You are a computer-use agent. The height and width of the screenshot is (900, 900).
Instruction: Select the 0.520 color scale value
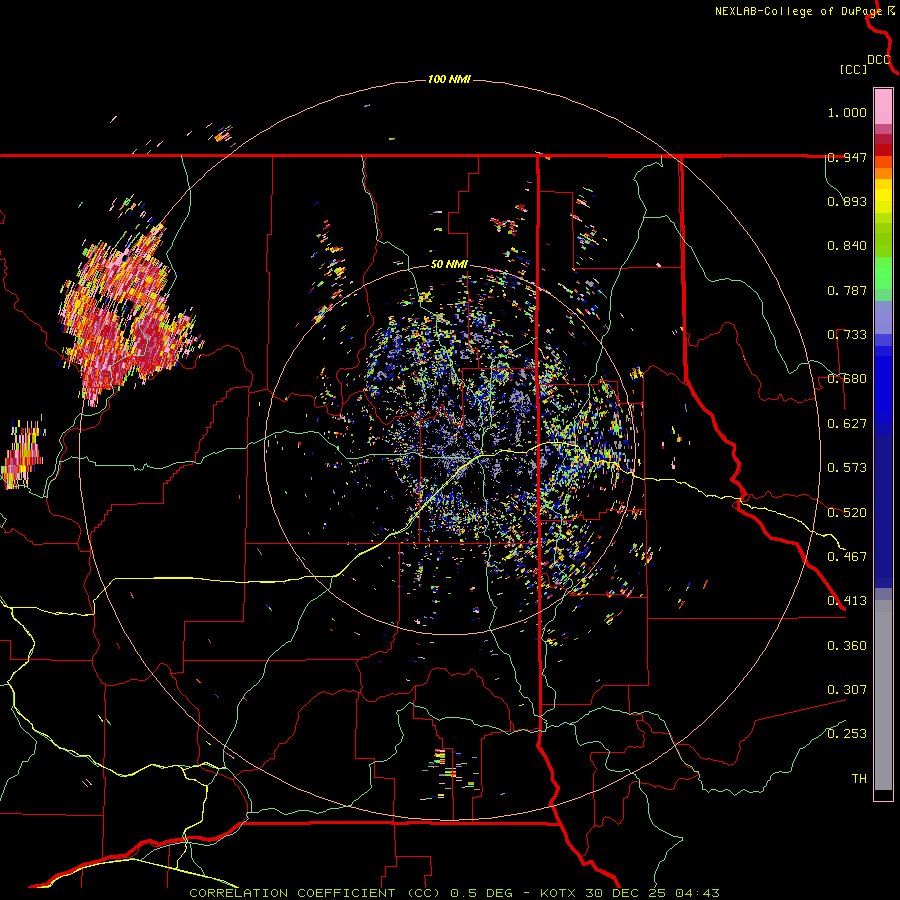click(847, 513)
